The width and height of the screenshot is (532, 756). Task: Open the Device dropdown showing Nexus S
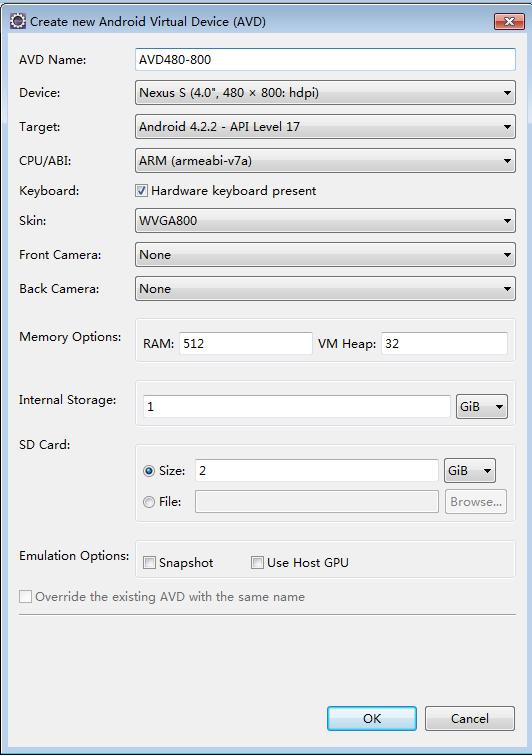click(325, 93)
